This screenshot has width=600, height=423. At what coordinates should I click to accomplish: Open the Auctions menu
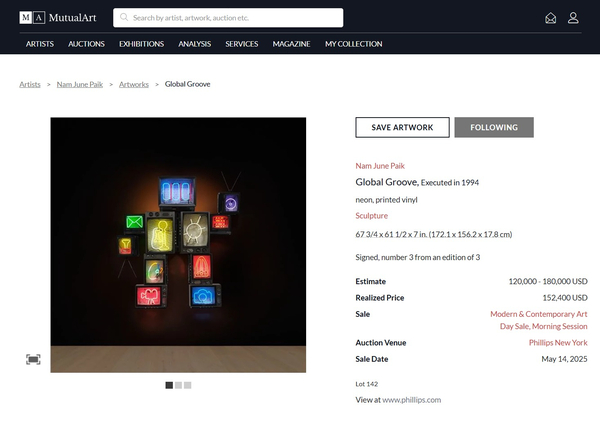[x=86, y=44]
